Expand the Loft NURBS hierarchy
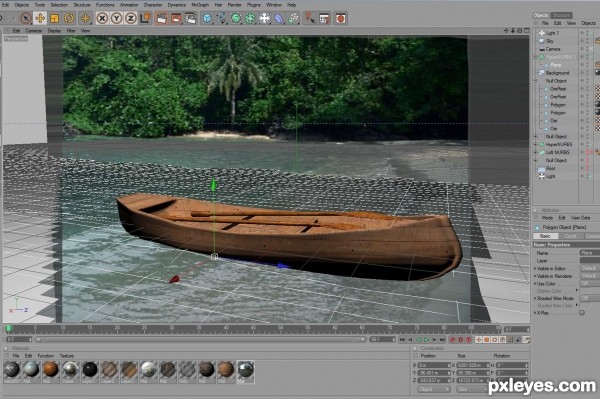The height and width of the screenshot is (399, 600). (x=536, y=152)
